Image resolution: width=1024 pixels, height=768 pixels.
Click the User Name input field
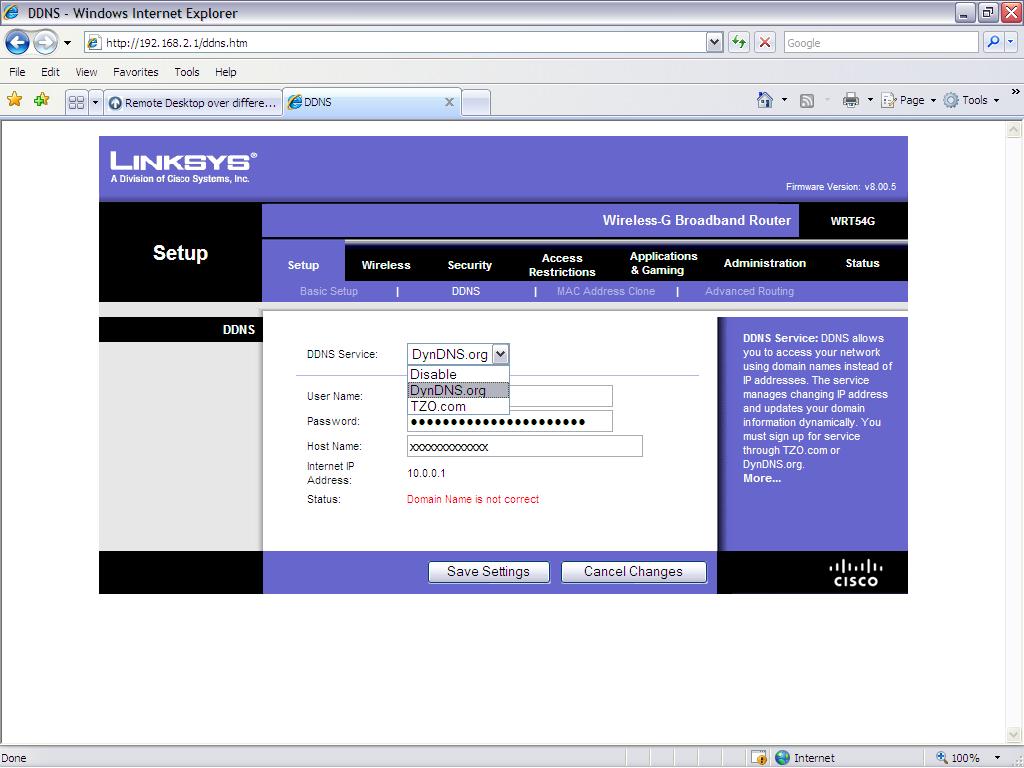point(509,396)
